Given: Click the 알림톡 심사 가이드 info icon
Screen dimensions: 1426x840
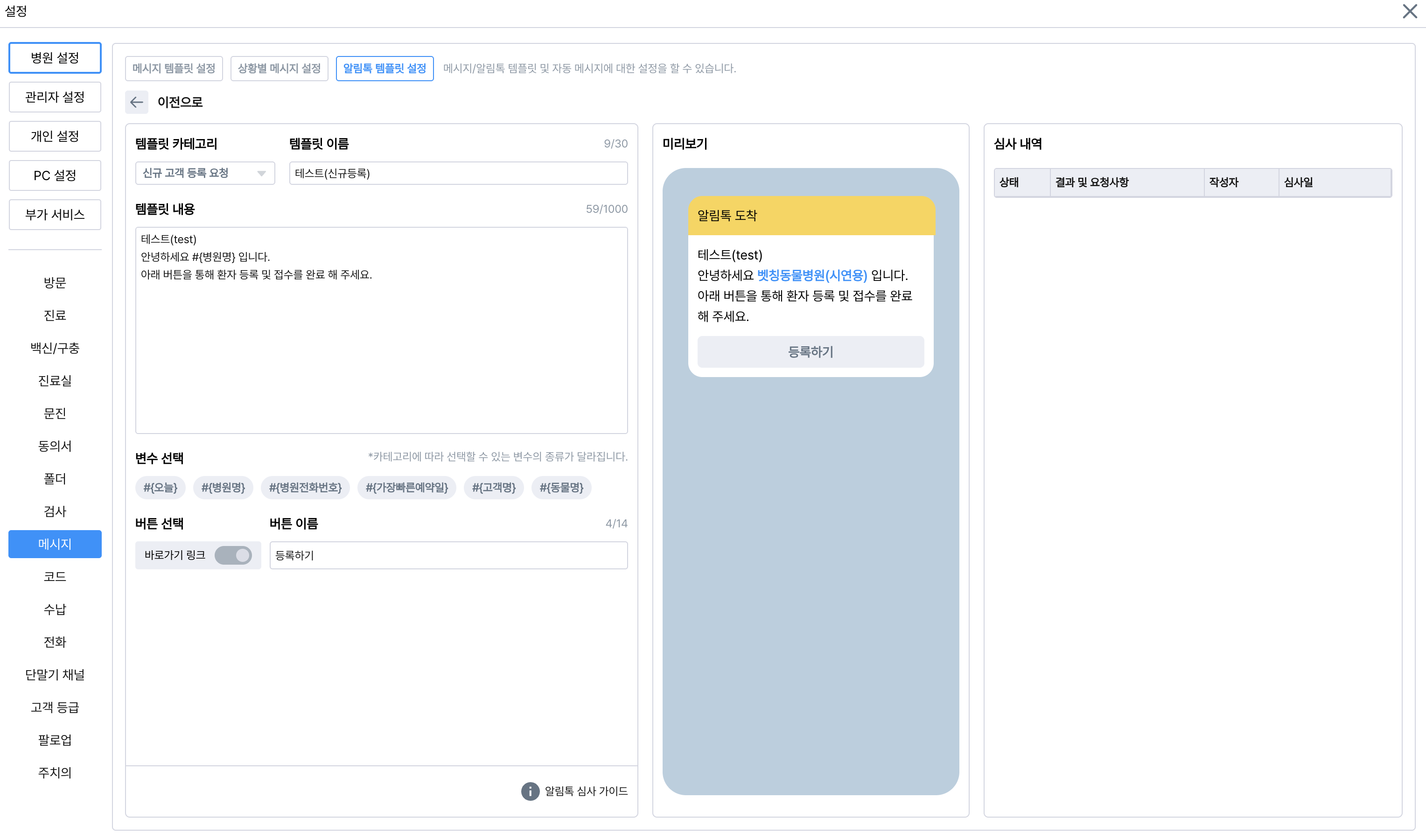Looking at the screenshot, I should [x=530, y=791].
